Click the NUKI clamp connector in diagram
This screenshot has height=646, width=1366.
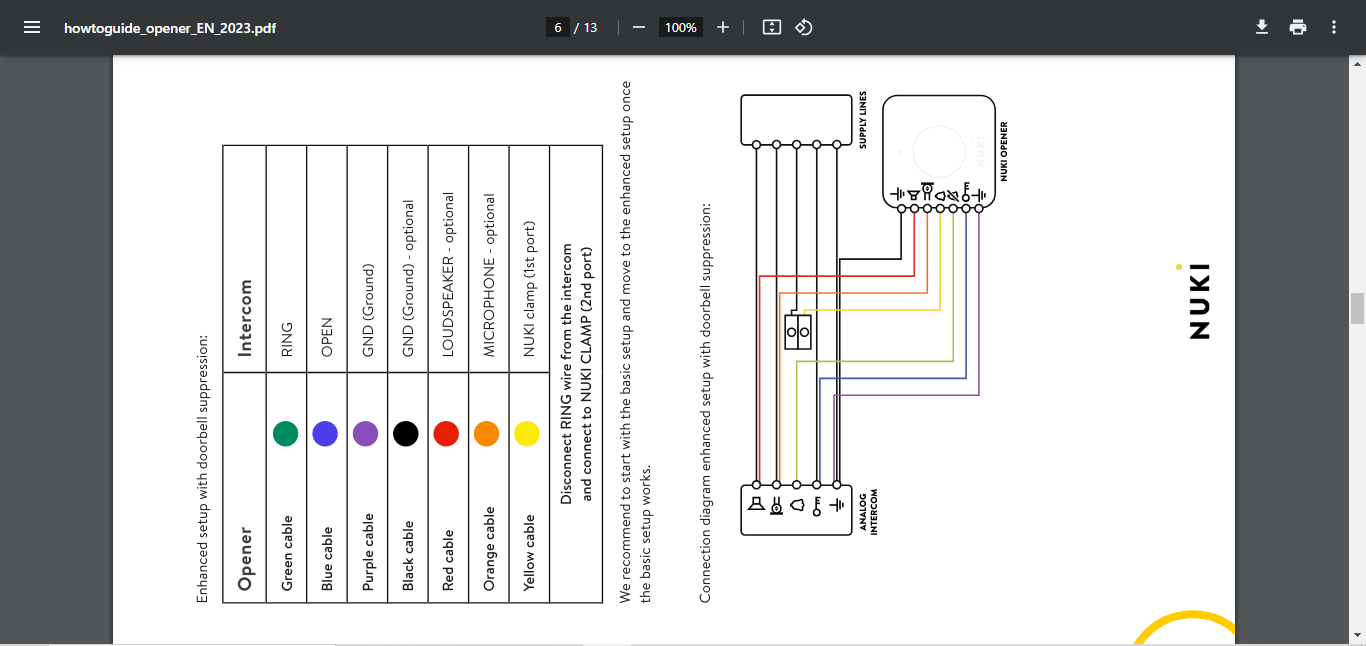coord(797,331)
